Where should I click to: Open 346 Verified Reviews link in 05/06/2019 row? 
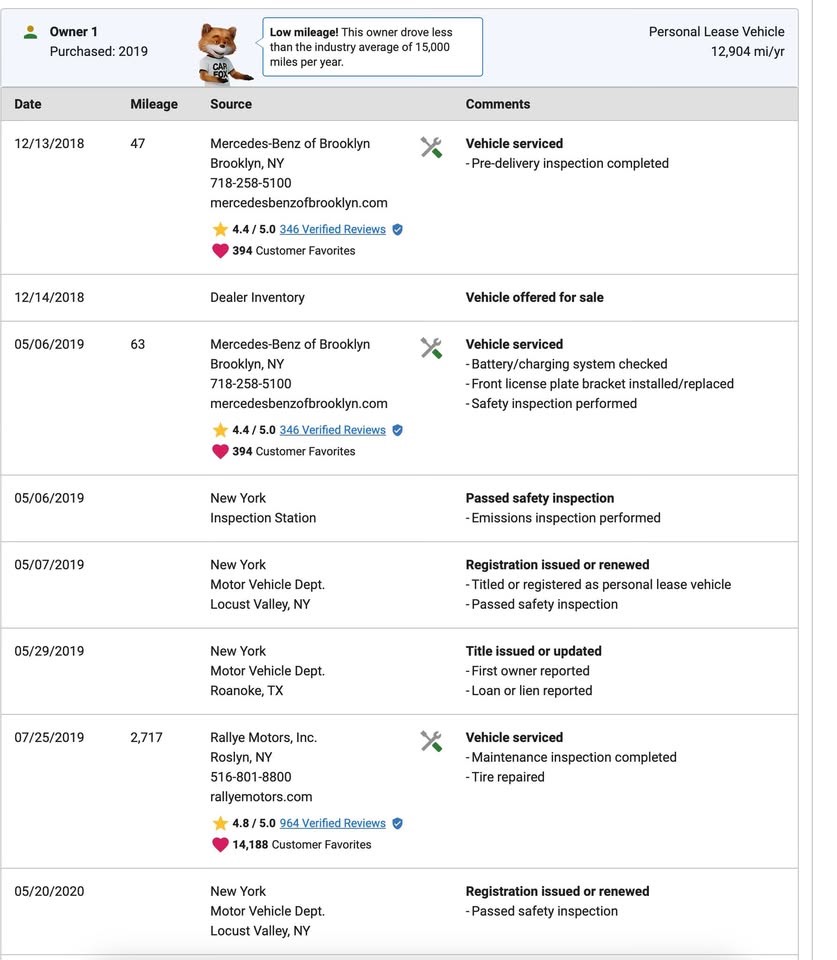coord(332,430)
